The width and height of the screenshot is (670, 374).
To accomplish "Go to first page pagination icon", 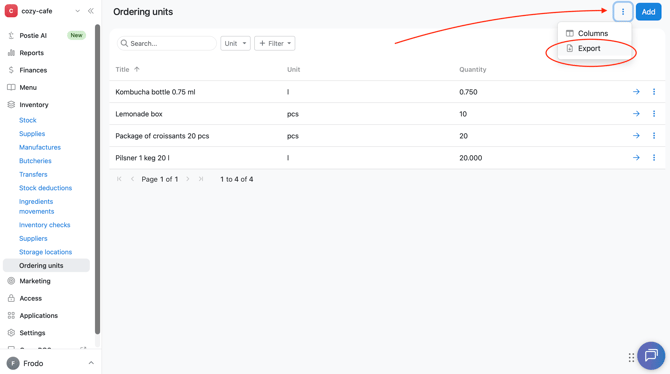I will pos(119,179).
